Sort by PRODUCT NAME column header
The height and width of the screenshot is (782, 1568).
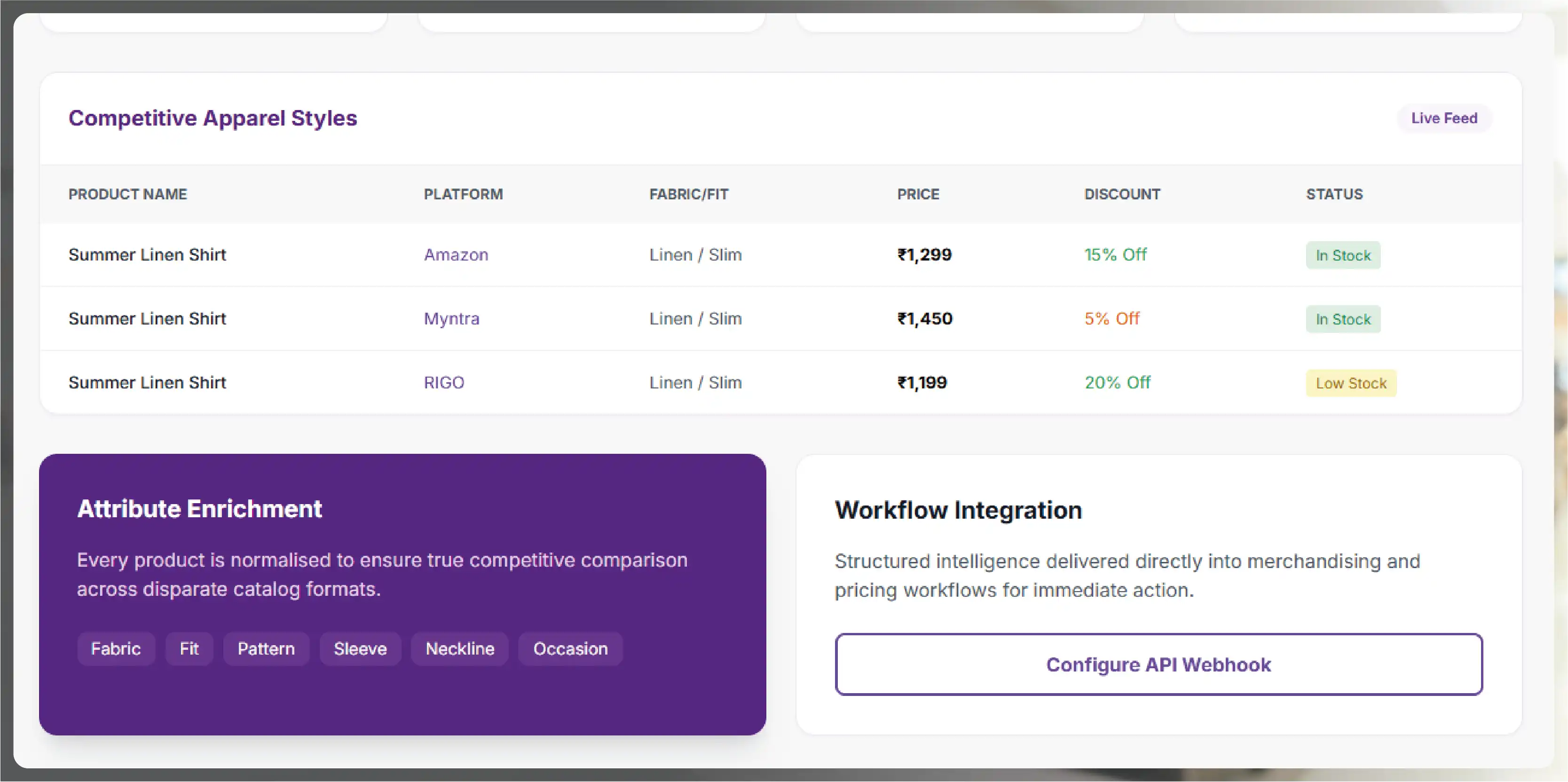(128, 194)
